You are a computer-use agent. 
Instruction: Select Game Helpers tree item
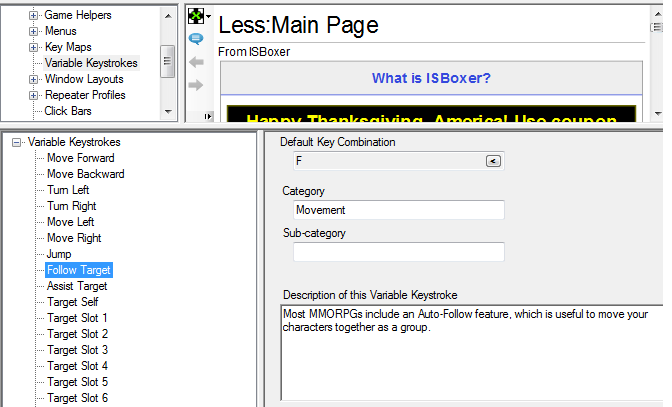click(x=78, y=15)
